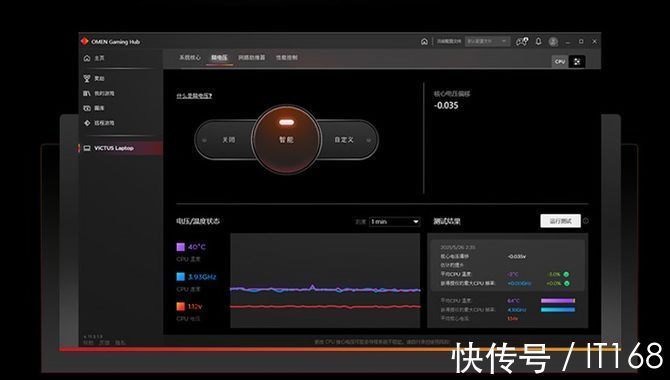This screenshot has height=380, width=670.
Task: Click the voltage and temperature line chart
Action: point(325,281)
